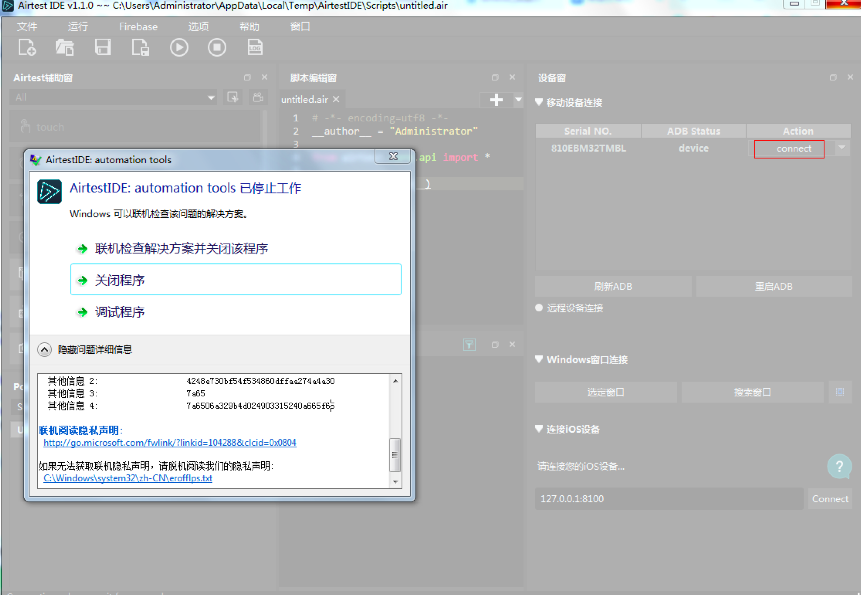Open the Microsoft privacy statement link
The image size is (861, 595).
(170, 442)
